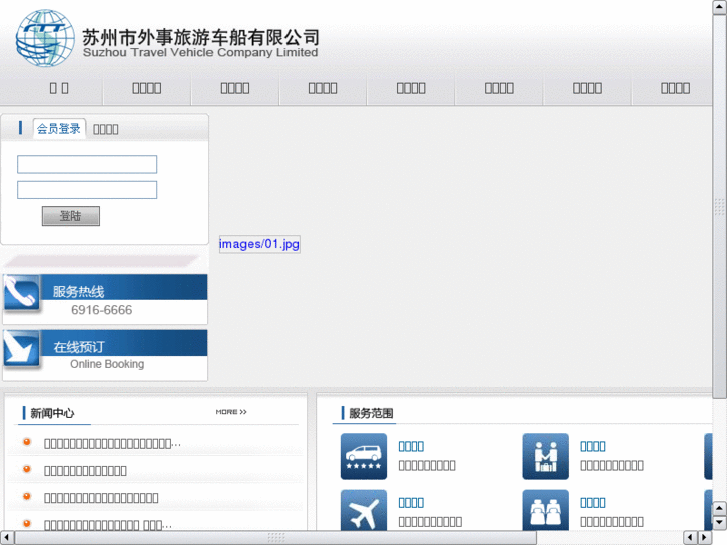Click the 登陆 login button
Viewport: 727px width, 545px height.
tap(70, 216)
